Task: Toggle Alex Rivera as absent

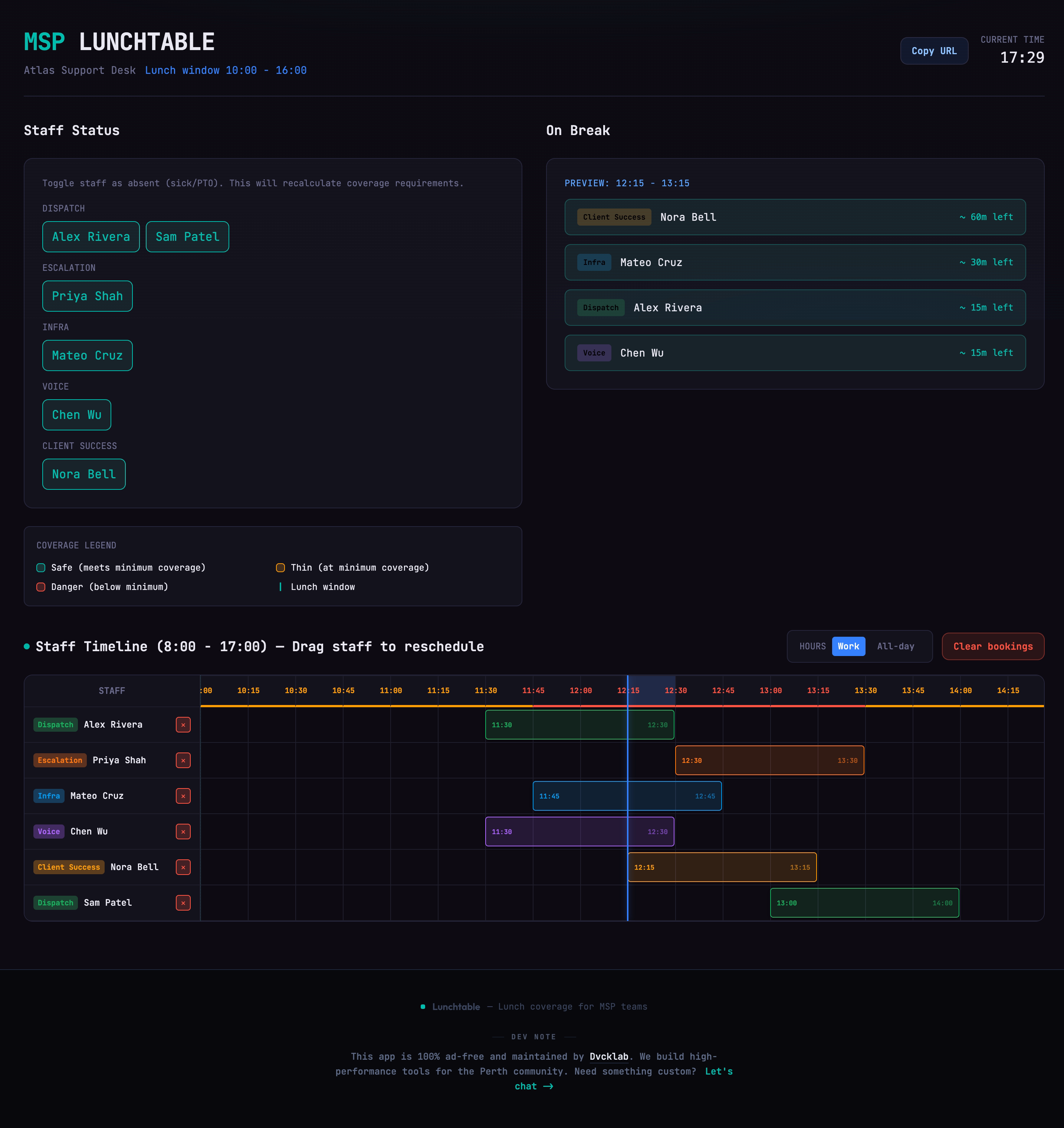Action: (x=91, y=237)
